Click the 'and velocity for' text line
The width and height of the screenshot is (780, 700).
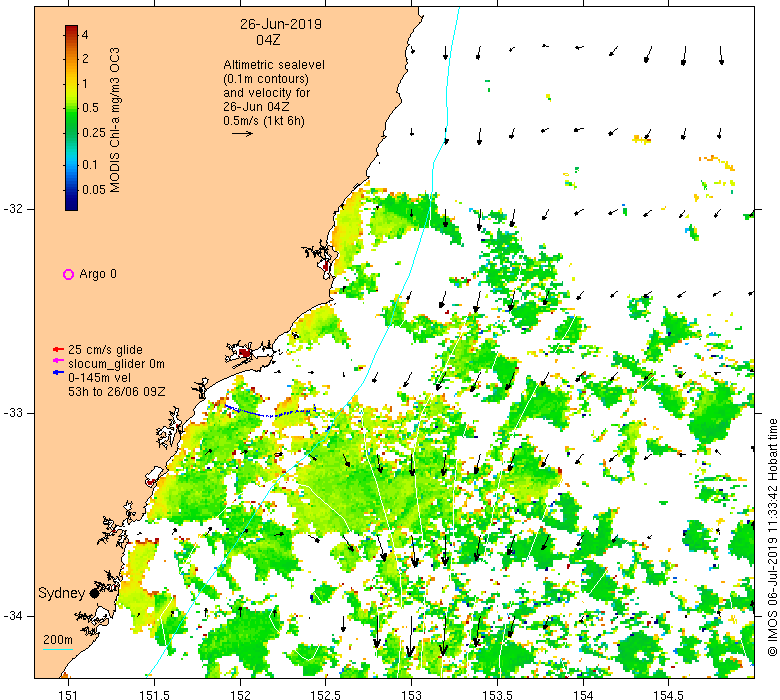tap(267, 93)
